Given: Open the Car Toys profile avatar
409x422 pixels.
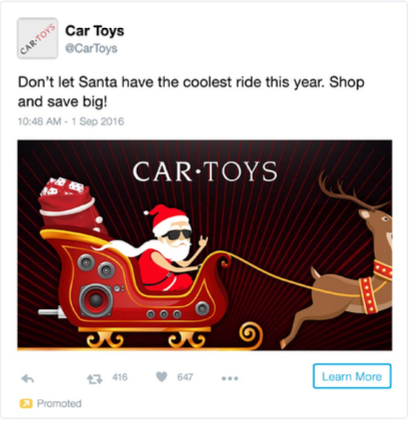Looking at the screenshot, I should pyautogui.click(x=37, y=38).
